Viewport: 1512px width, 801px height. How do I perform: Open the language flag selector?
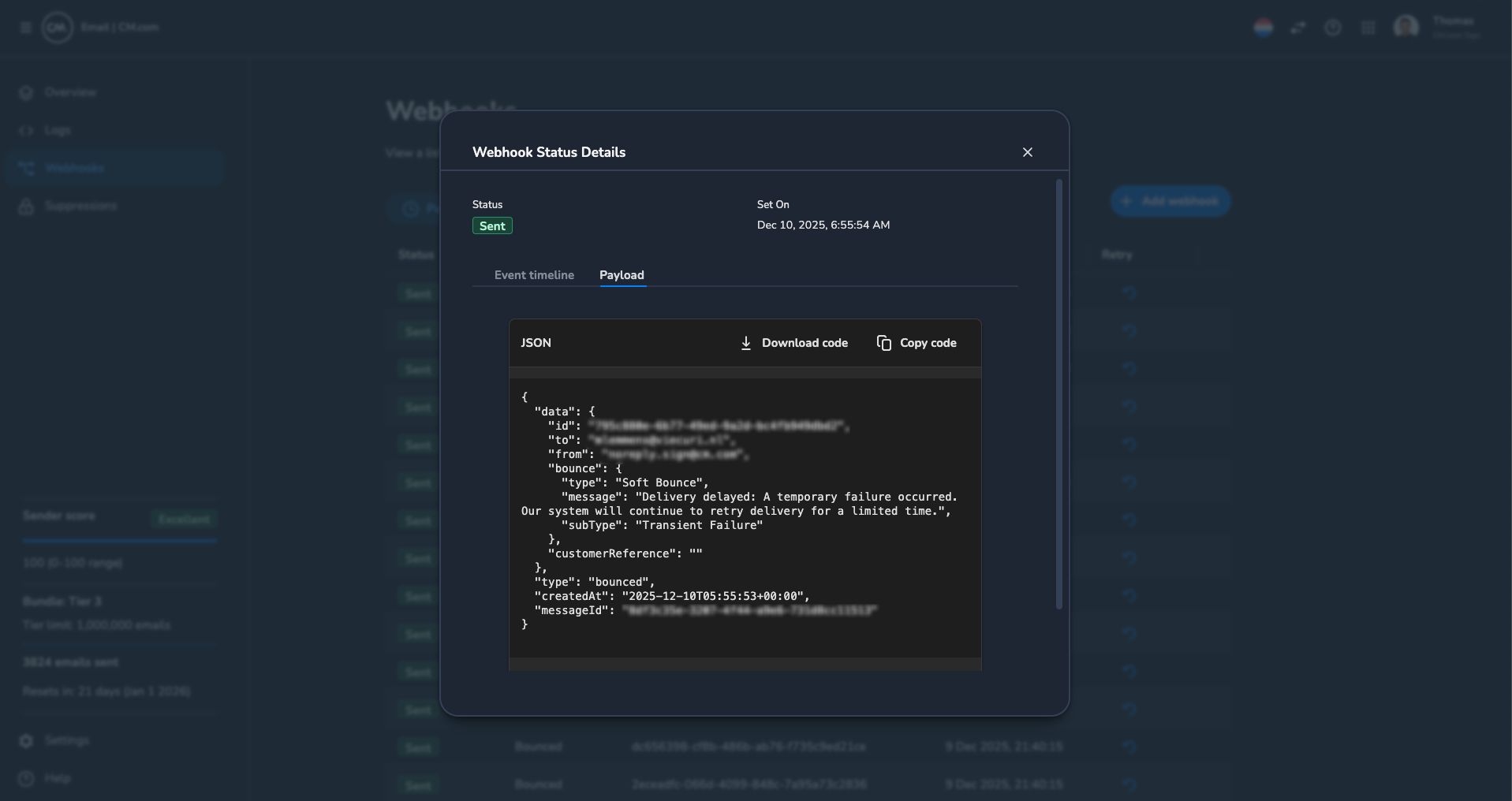1263,28
